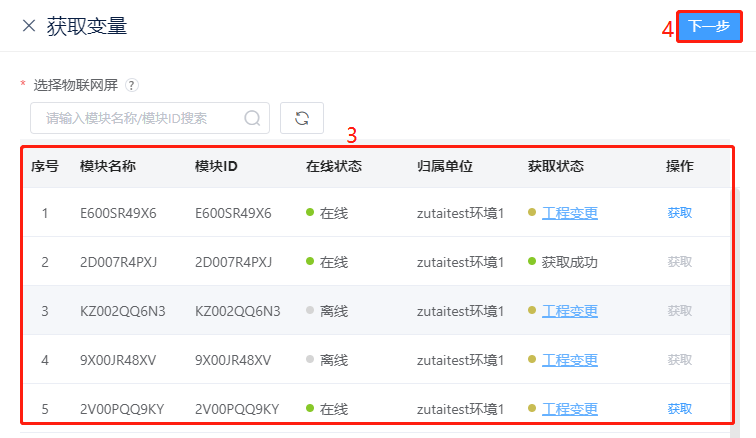
Task: Click 获取 for module 2D007R4PXJ
Action: (x=679, y=262)
